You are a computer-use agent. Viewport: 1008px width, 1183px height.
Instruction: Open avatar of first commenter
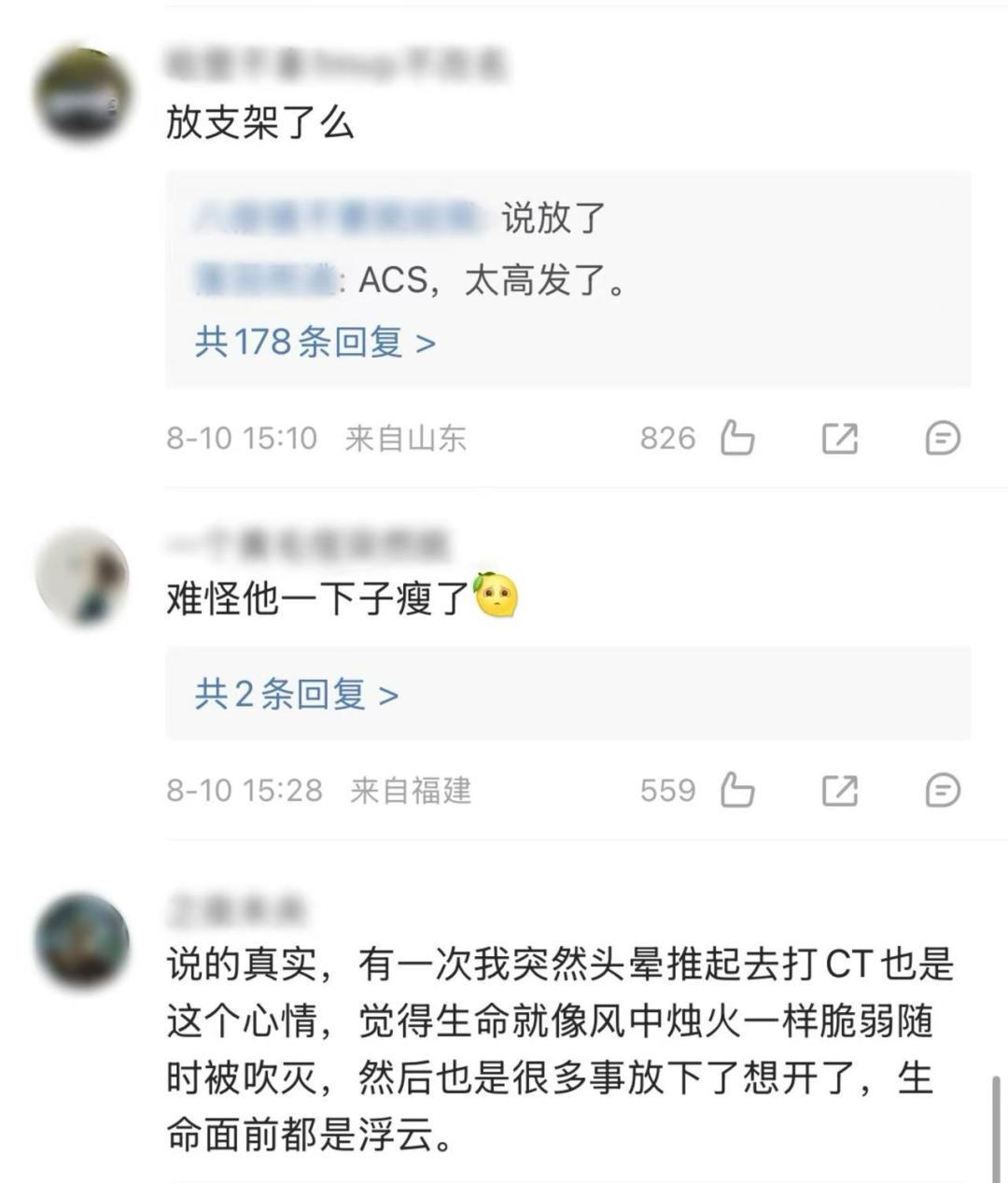82,96
